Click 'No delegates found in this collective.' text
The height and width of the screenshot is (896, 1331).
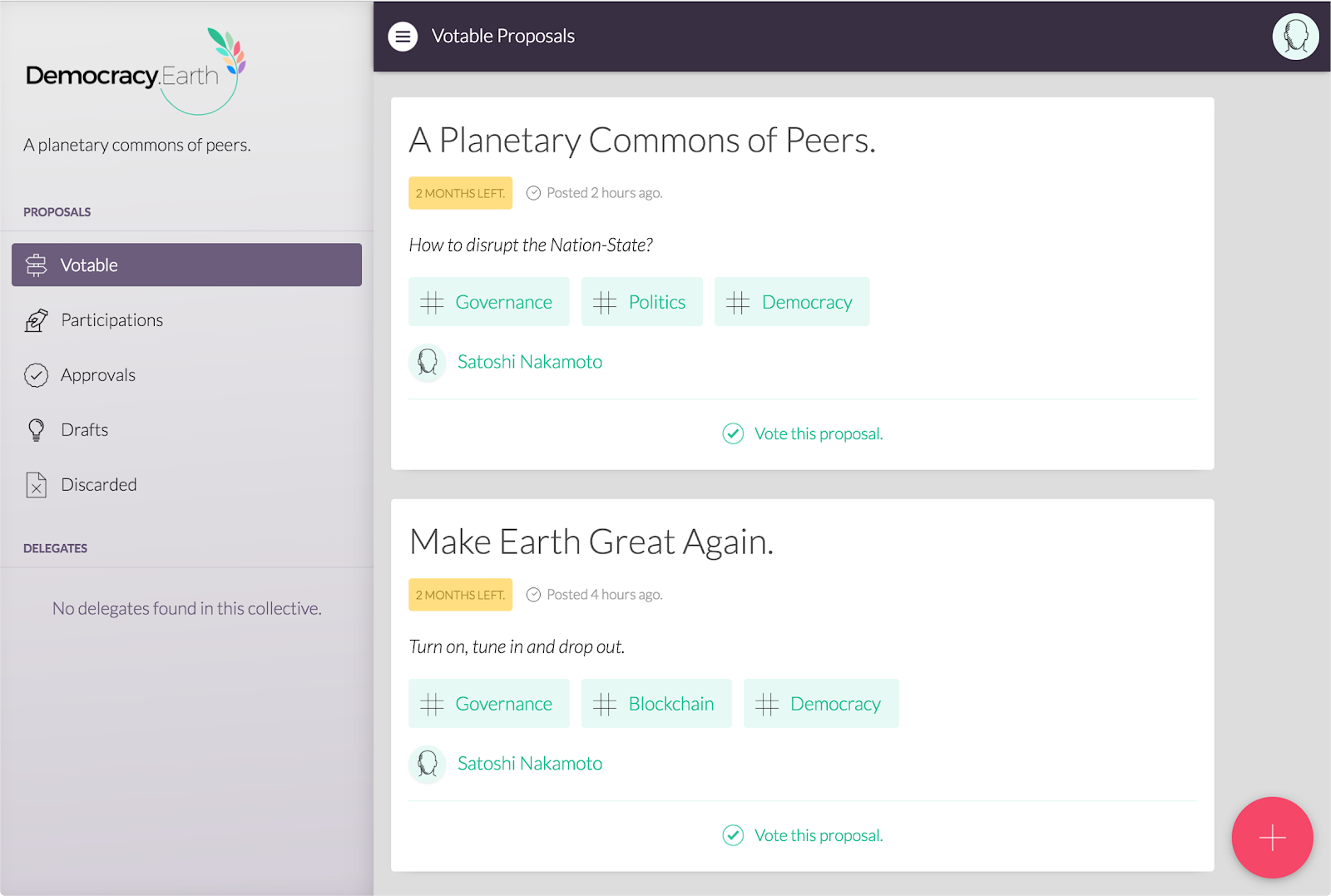coord(187,609)
